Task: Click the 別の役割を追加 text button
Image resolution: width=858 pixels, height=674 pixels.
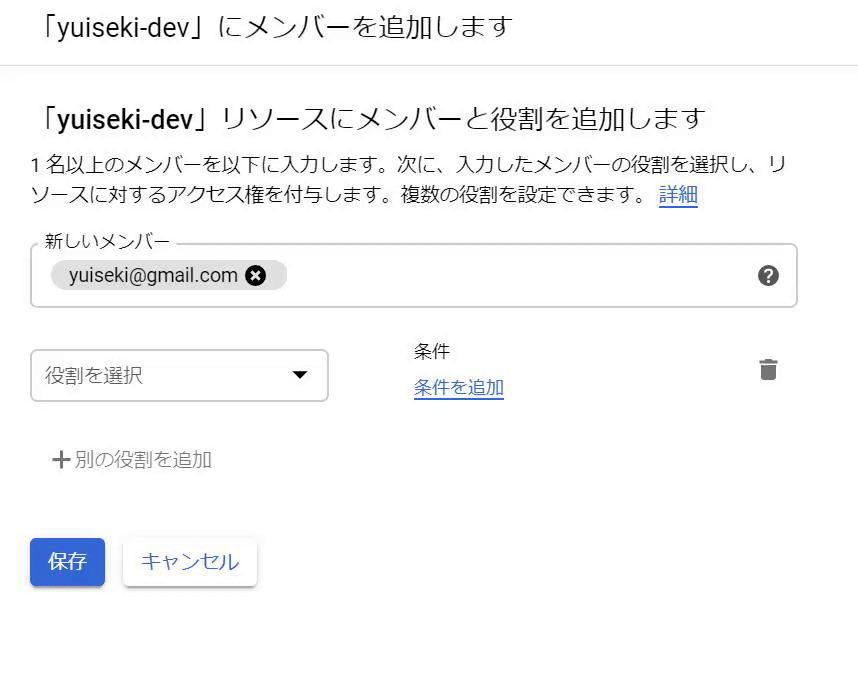Action: [x=143, y=460]
